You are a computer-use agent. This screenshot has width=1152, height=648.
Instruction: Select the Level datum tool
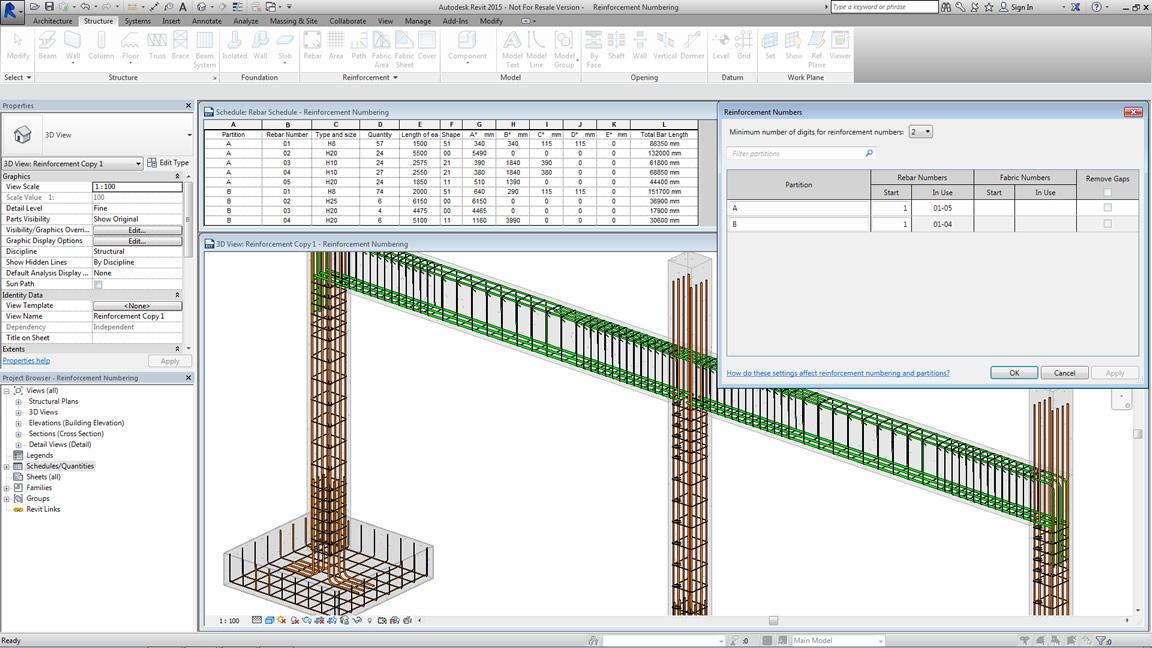(721, 46)
